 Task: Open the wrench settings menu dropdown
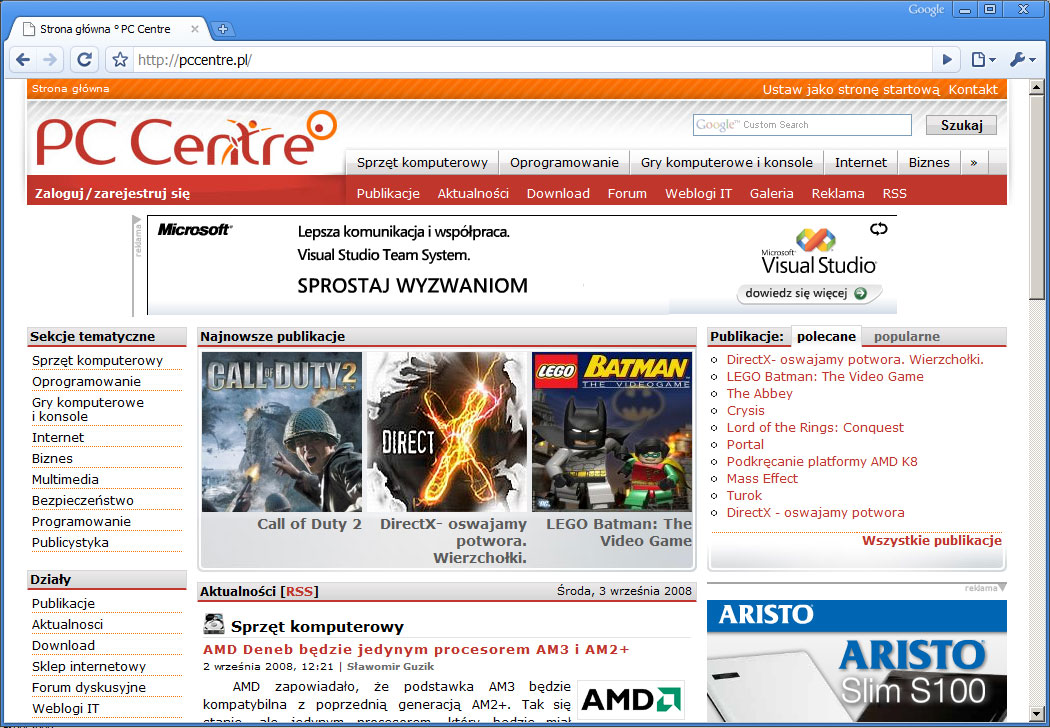point(1022,60)
